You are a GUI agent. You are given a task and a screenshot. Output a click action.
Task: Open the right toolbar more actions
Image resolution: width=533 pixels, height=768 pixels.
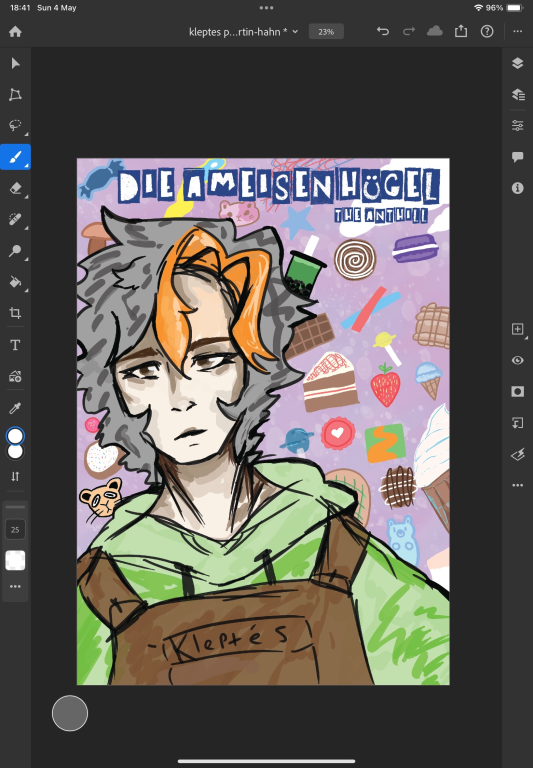click(x=518, y=485)
